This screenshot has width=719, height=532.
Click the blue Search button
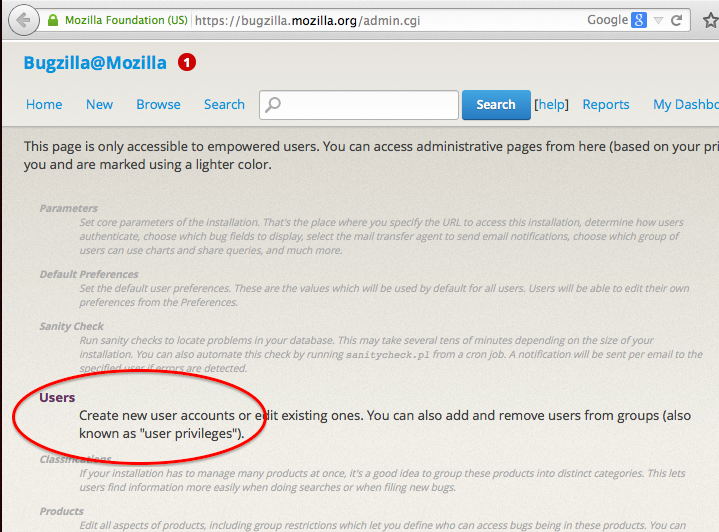pyautogui.click(x=496, y=105)
